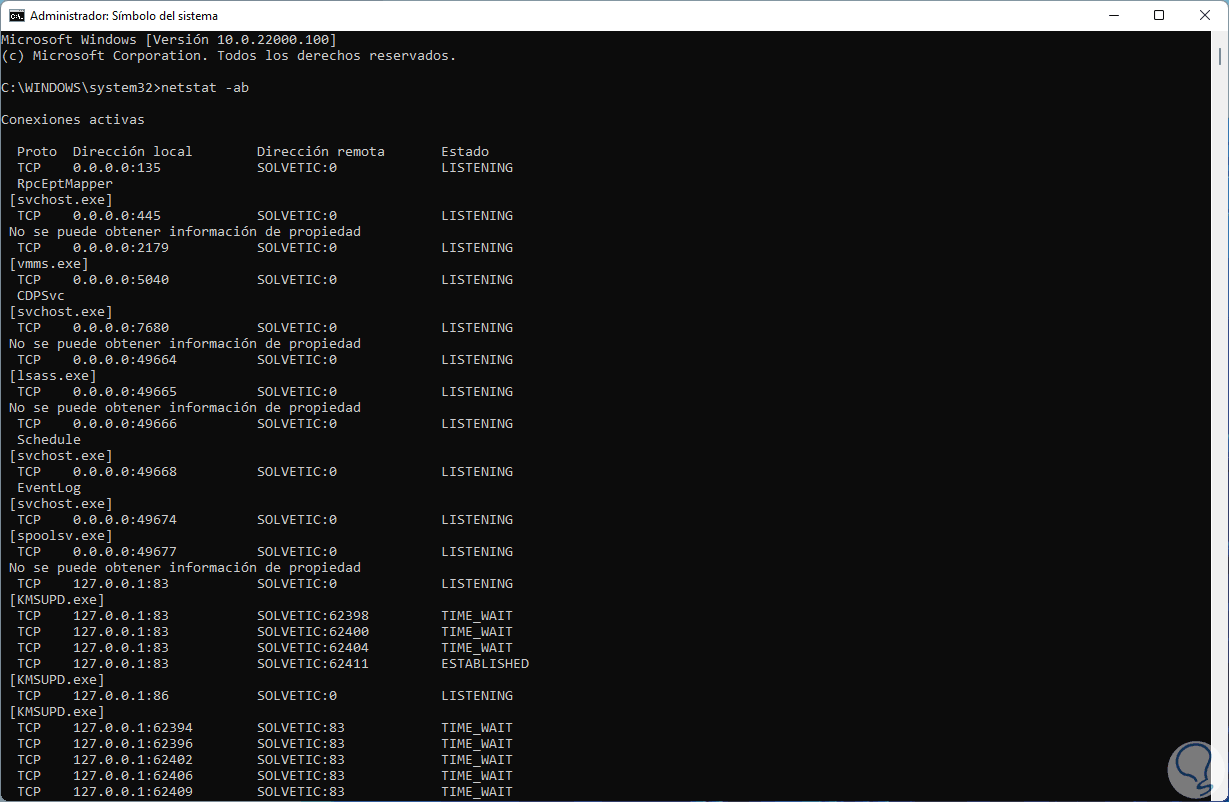Click local address 0.0.0.0:49666
This screenshot has height=802, width=1229.
(x=125, y=424)
